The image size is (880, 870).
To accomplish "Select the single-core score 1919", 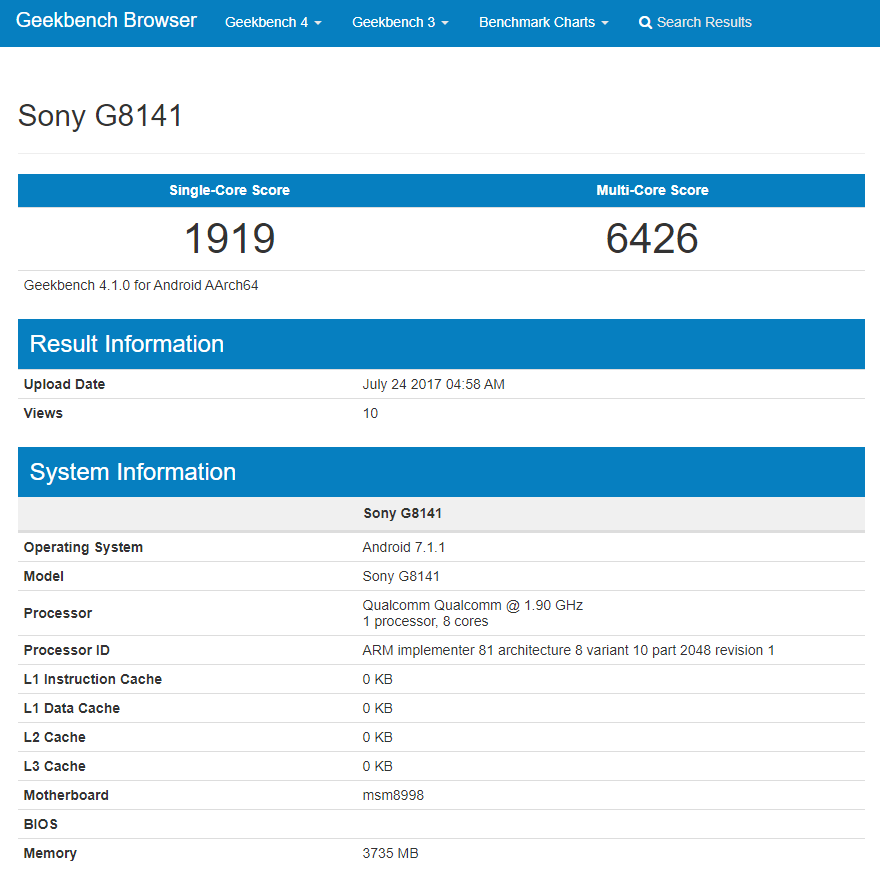I will (230, 239).
